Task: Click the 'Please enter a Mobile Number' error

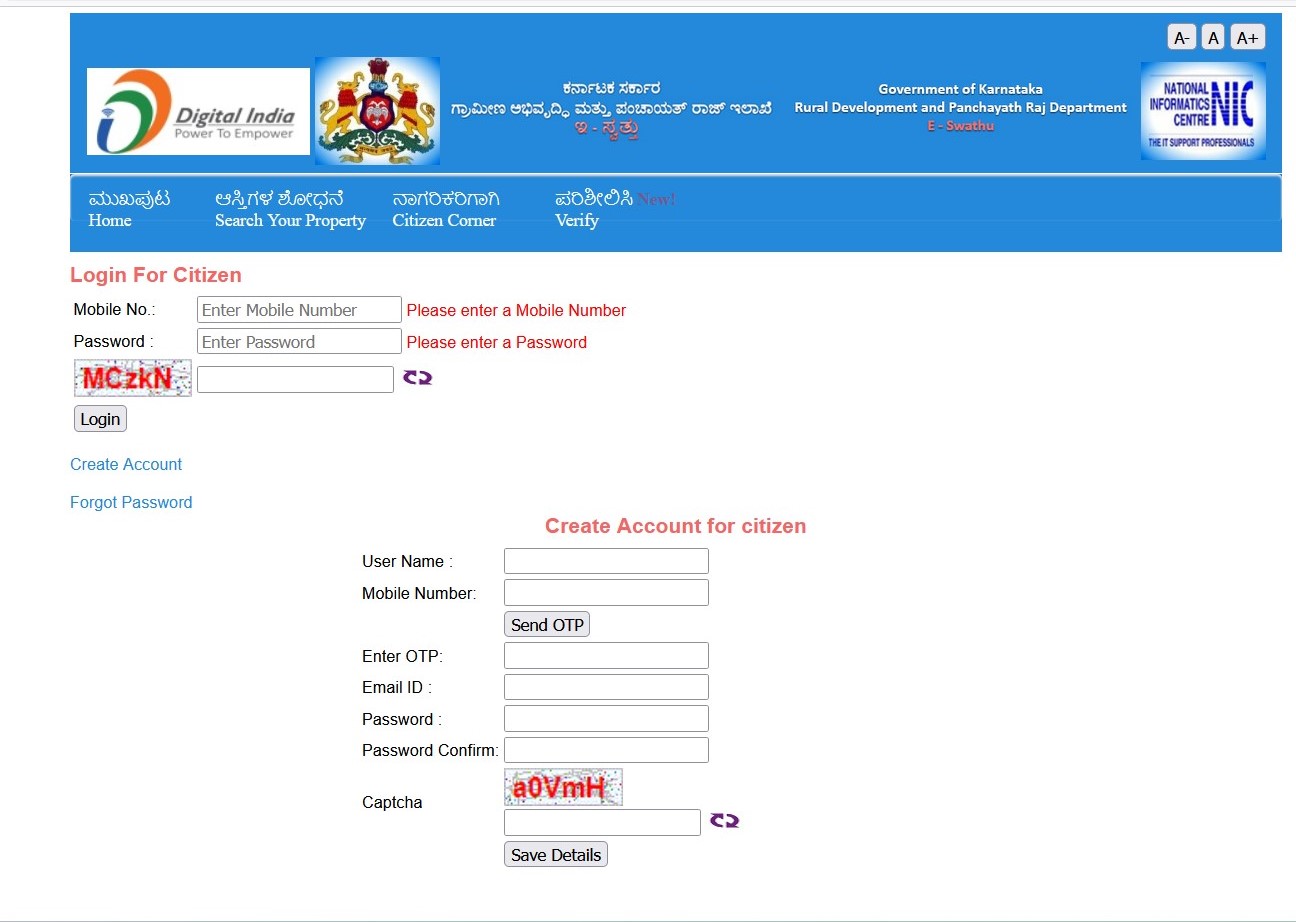Action: click(x=516, y=310)
